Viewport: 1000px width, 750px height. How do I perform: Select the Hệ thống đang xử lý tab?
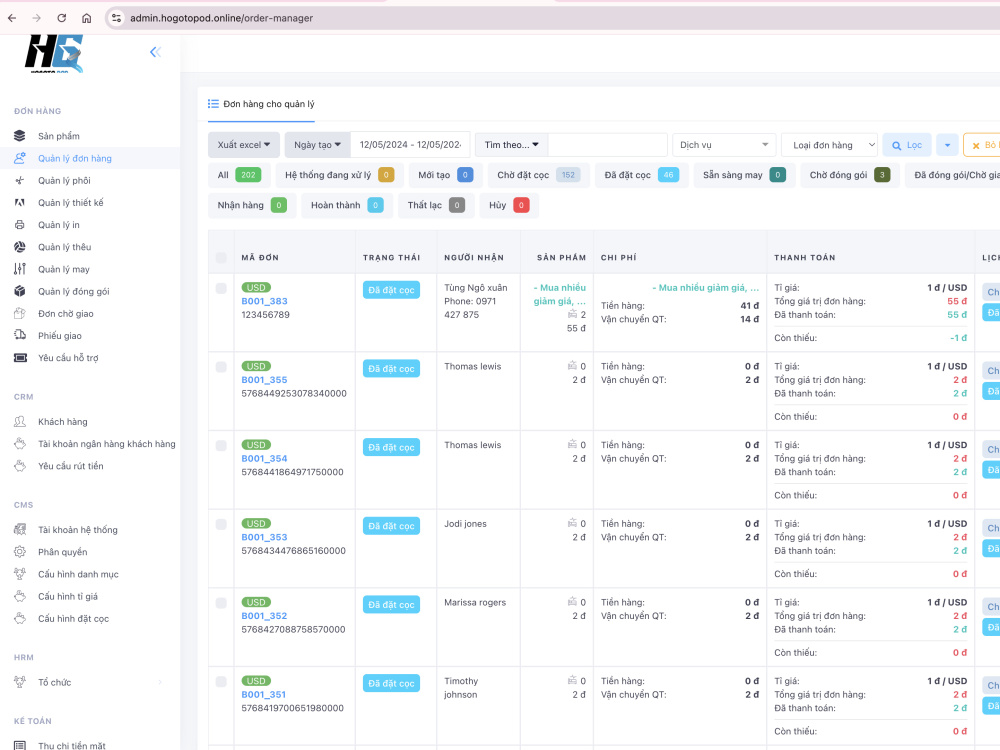[x=339, y=175]
